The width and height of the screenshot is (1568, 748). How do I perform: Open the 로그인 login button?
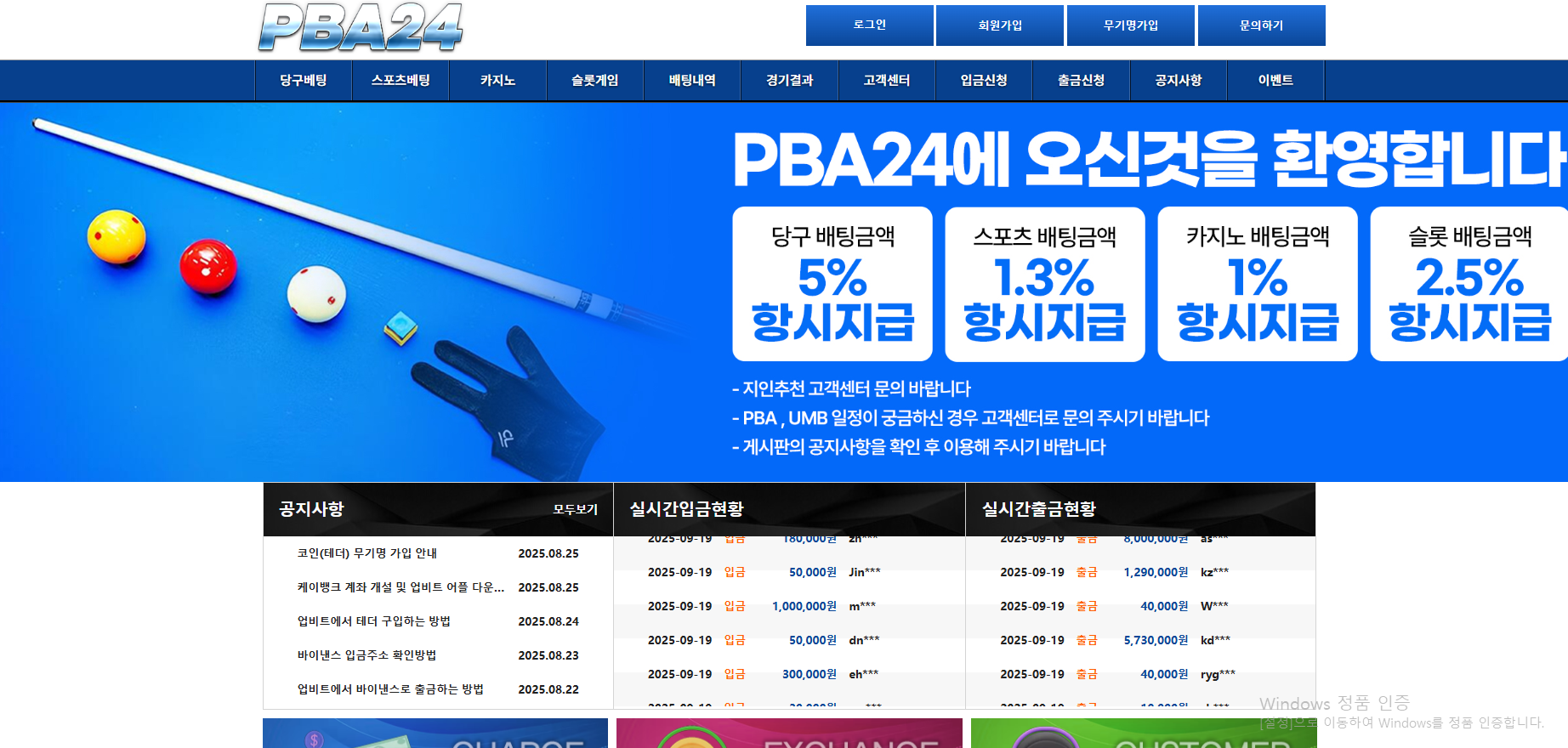coord(869,25)
